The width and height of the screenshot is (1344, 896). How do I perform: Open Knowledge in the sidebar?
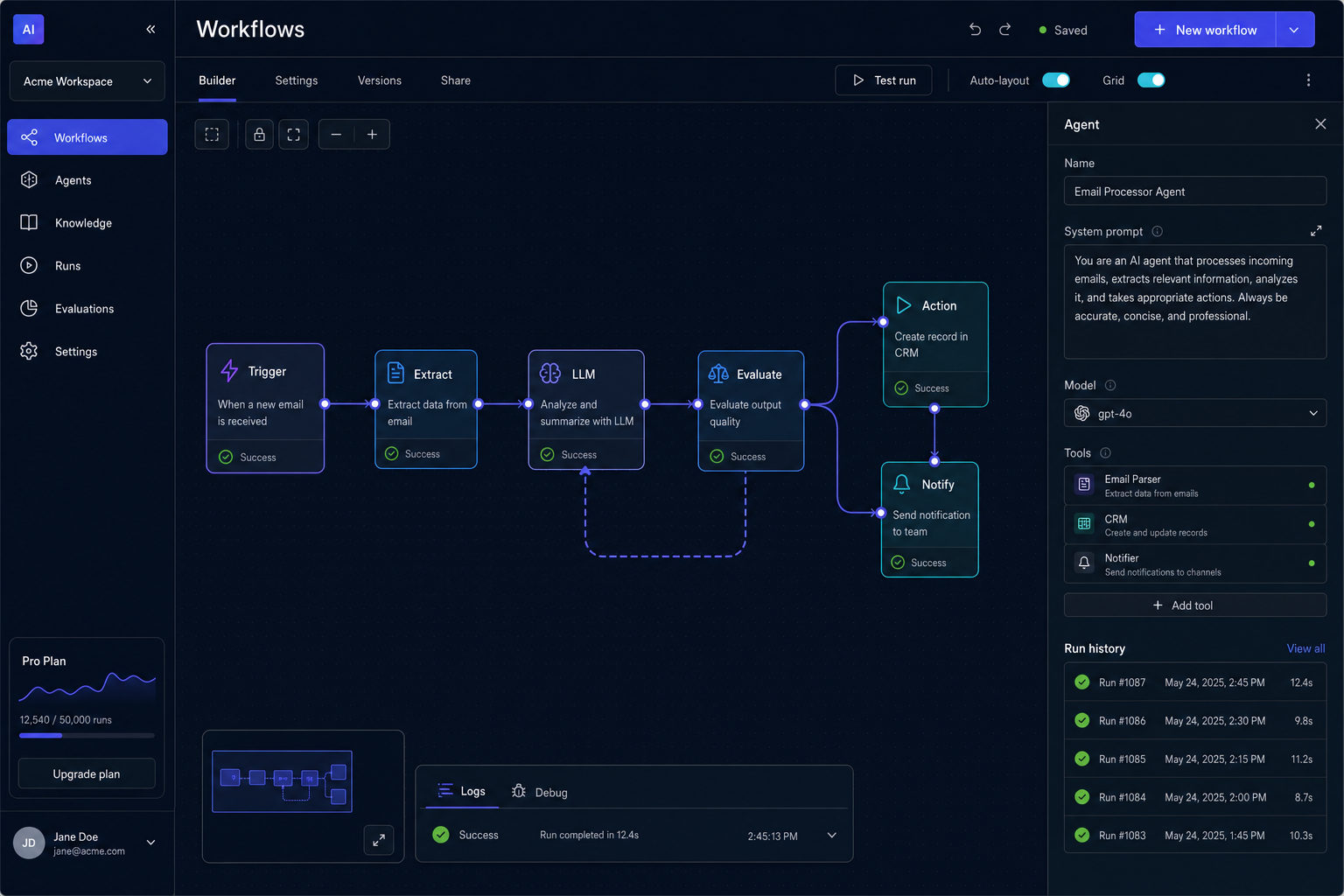(x=87, y=223)
